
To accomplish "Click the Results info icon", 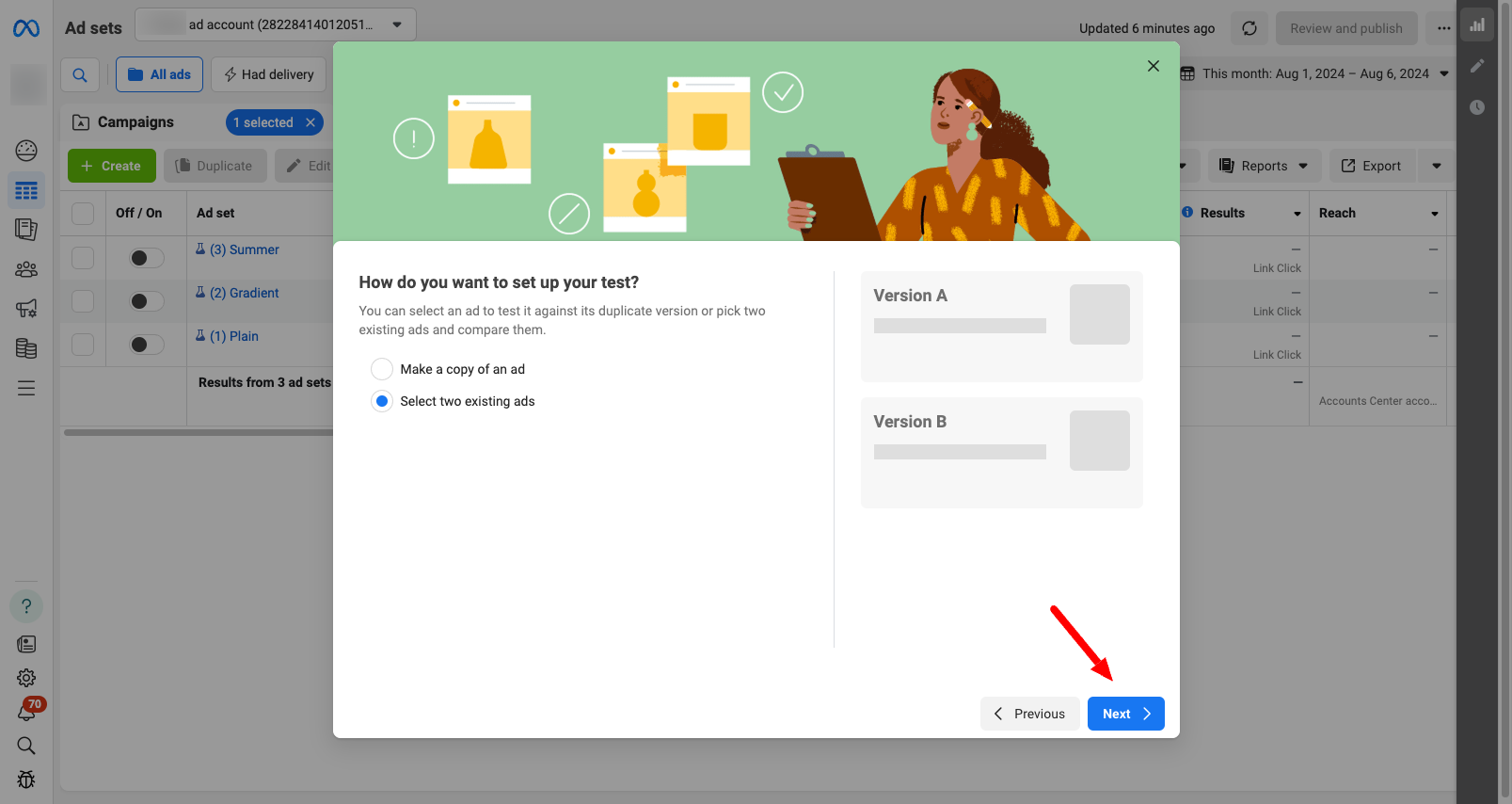I will coord(1187,213).
